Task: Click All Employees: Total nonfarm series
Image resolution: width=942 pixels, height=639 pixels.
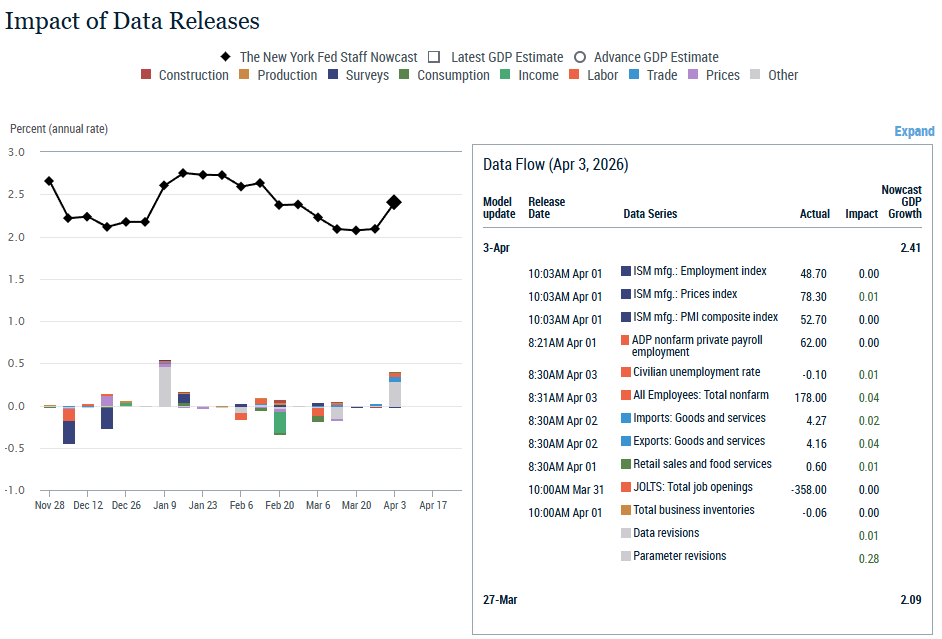Action: click(699, 396)
